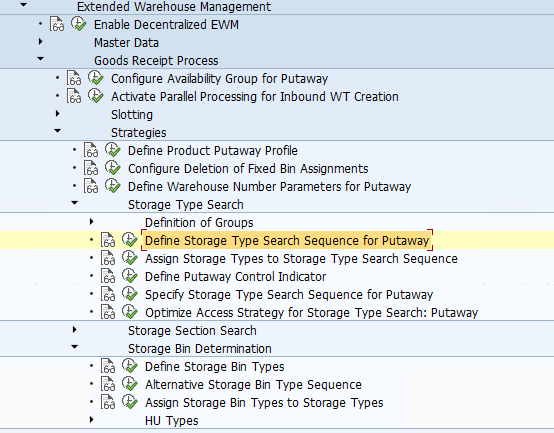Viewport: 554px width, 433px height.
Task: Open documentation icon for Define Storage Type Search Sequence
Action: point(108,241)
